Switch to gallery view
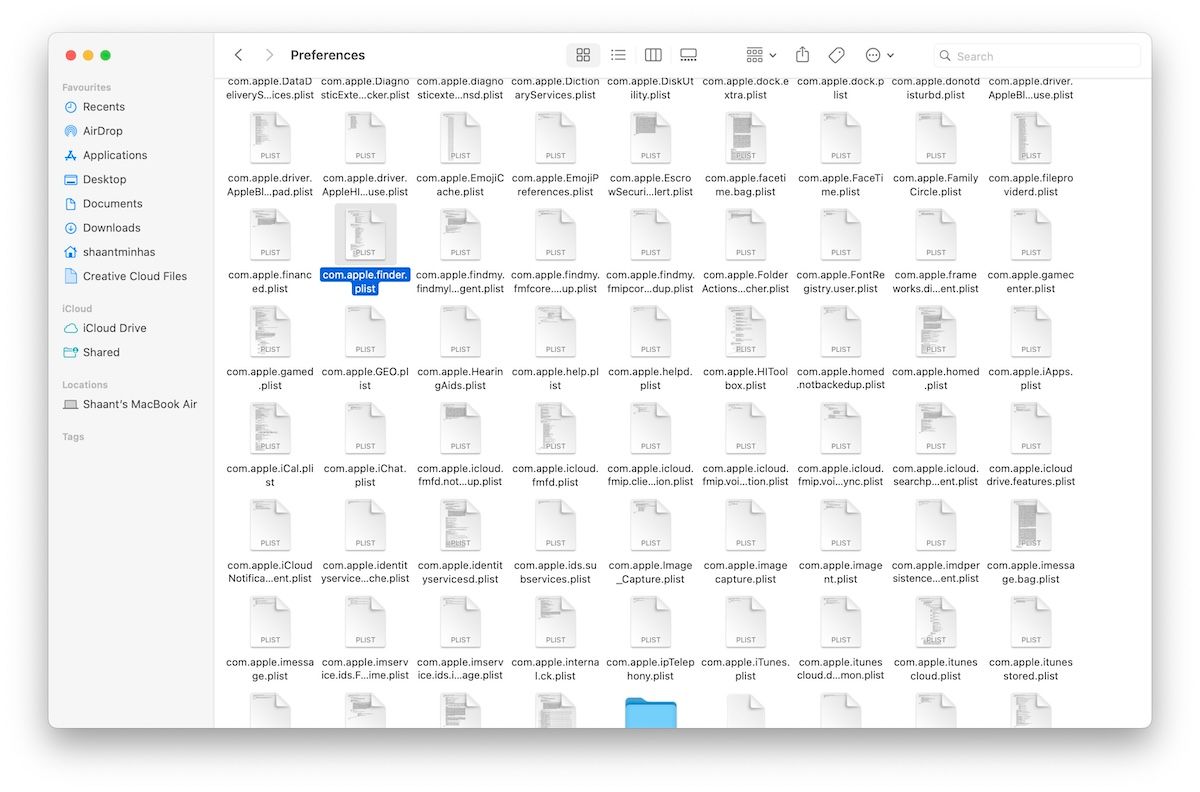Screen dimensions: 1200x792 click(688, 55)
